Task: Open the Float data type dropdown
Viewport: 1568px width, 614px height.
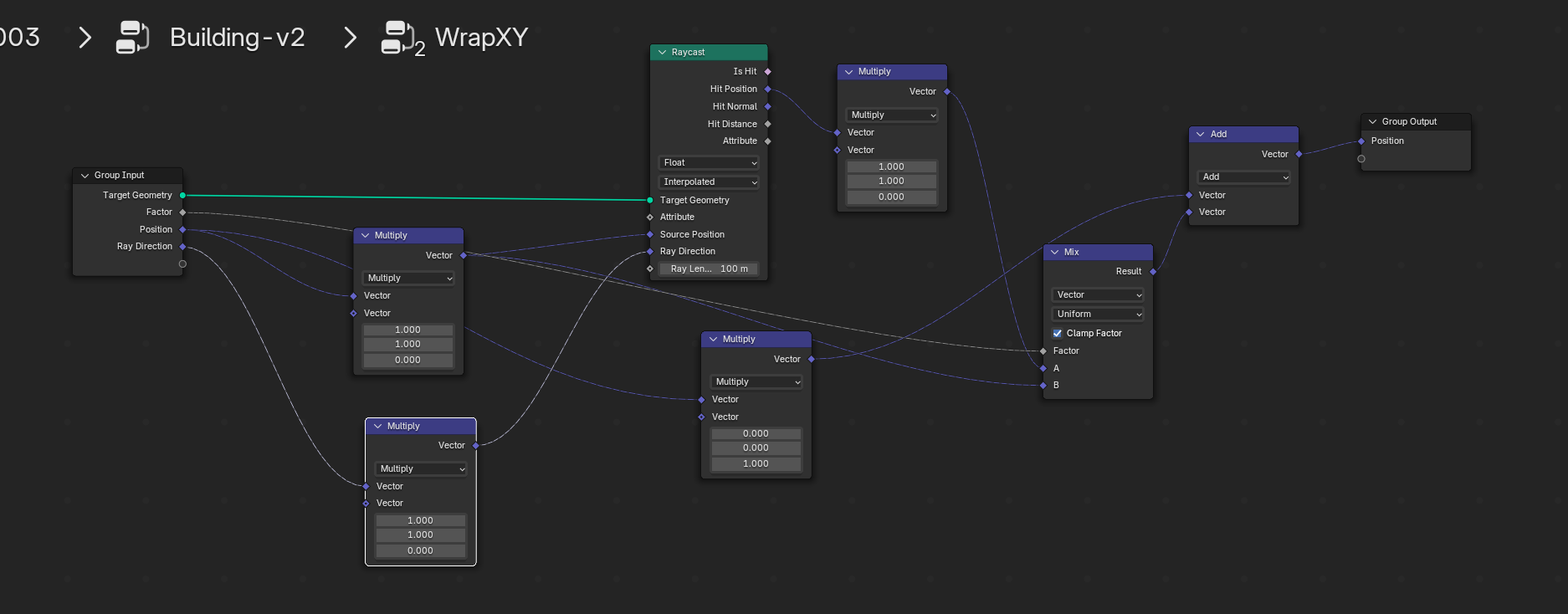Action: pyautogui.click(x=710, y=163)
